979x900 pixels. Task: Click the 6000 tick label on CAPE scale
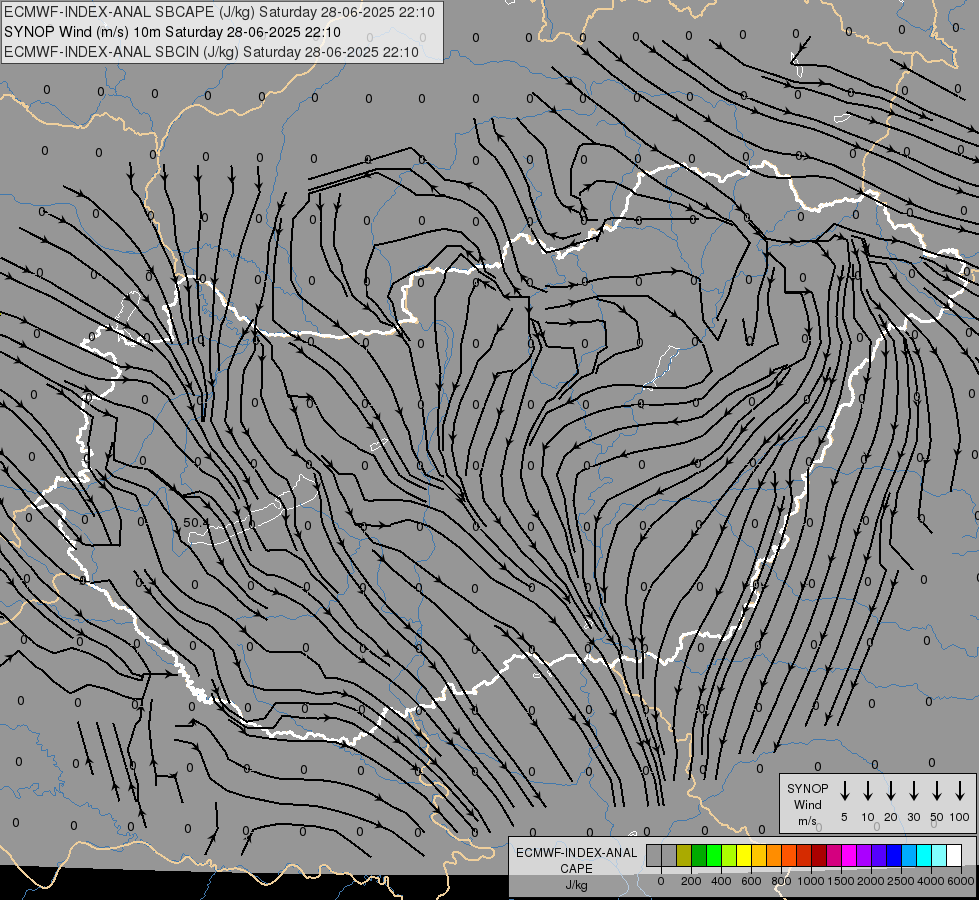coord(961,881)
